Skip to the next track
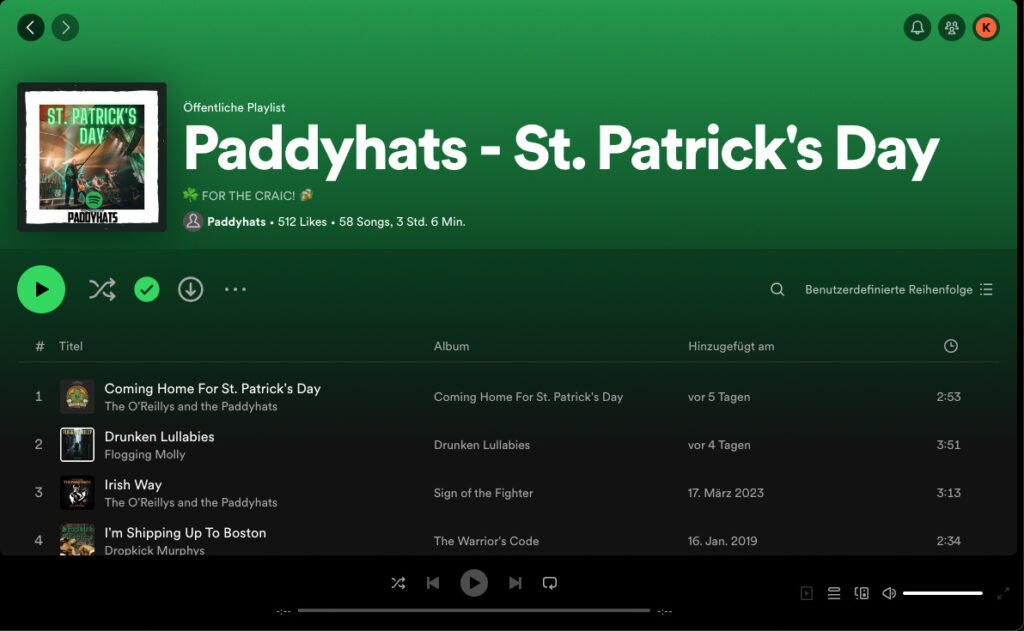1024x631 pixels. (515, 583)
